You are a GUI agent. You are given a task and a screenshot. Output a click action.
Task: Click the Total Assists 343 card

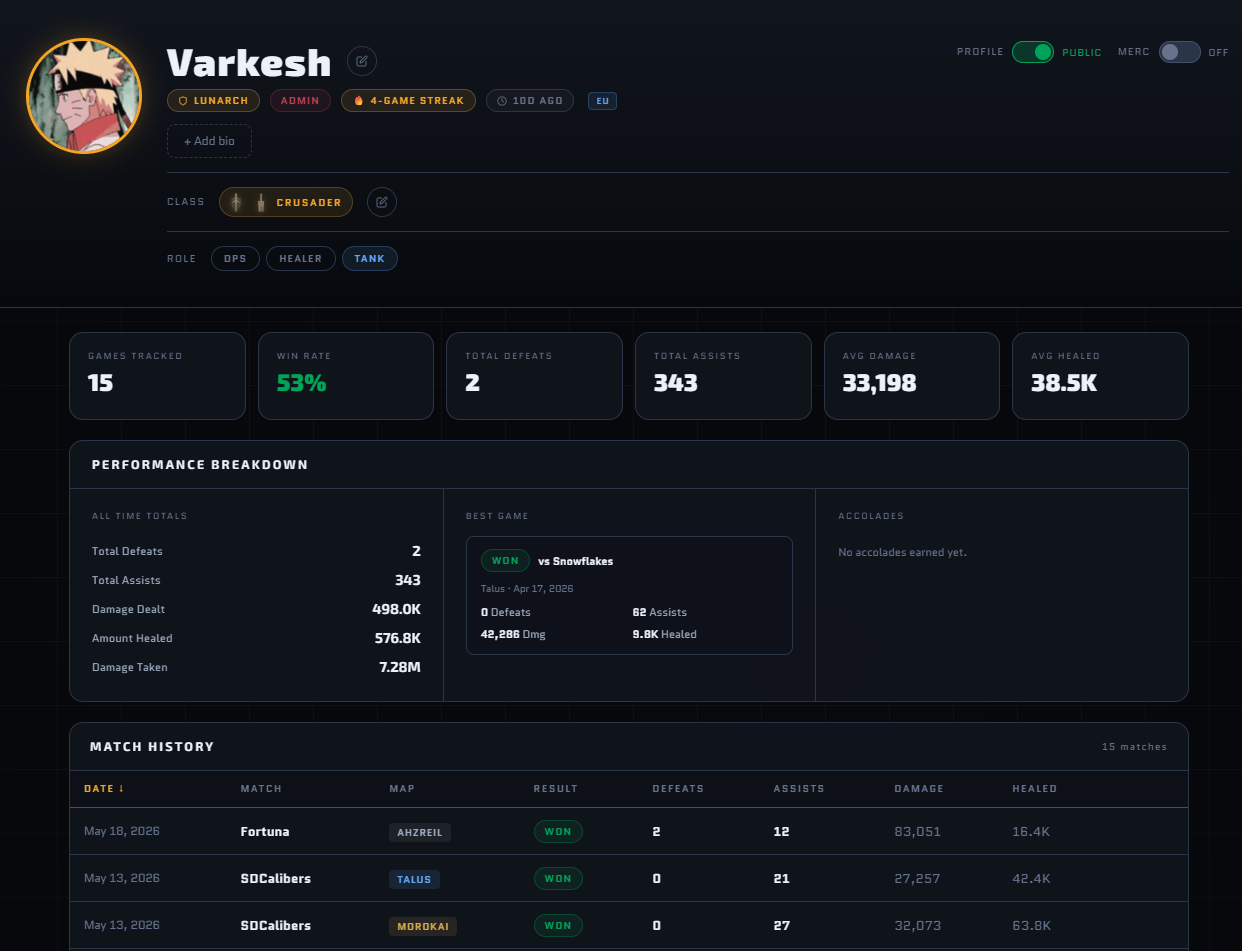pos(723,375)
